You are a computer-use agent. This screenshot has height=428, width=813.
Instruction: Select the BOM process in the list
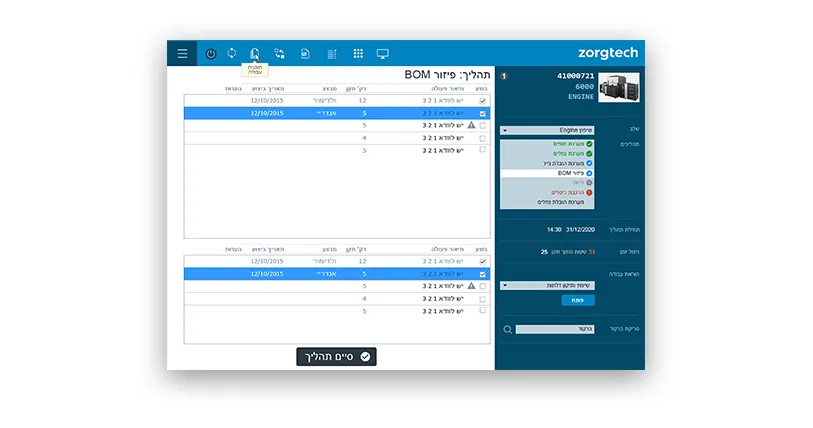coord(547,173)
